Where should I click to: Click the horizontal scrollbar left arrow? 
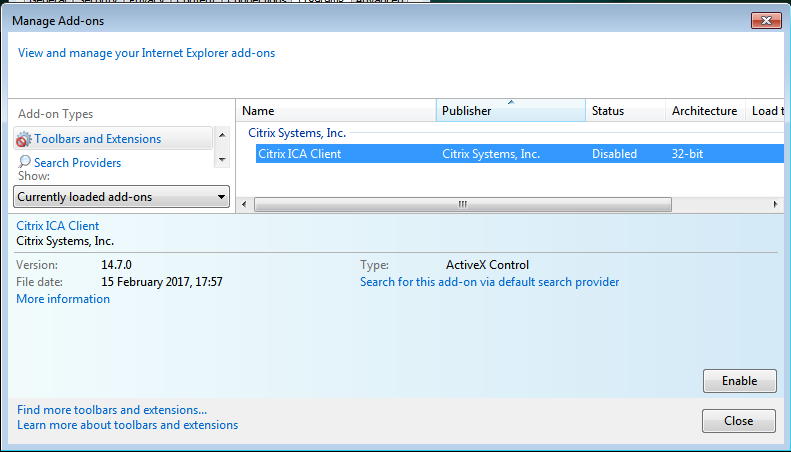(x=245, y=204)
